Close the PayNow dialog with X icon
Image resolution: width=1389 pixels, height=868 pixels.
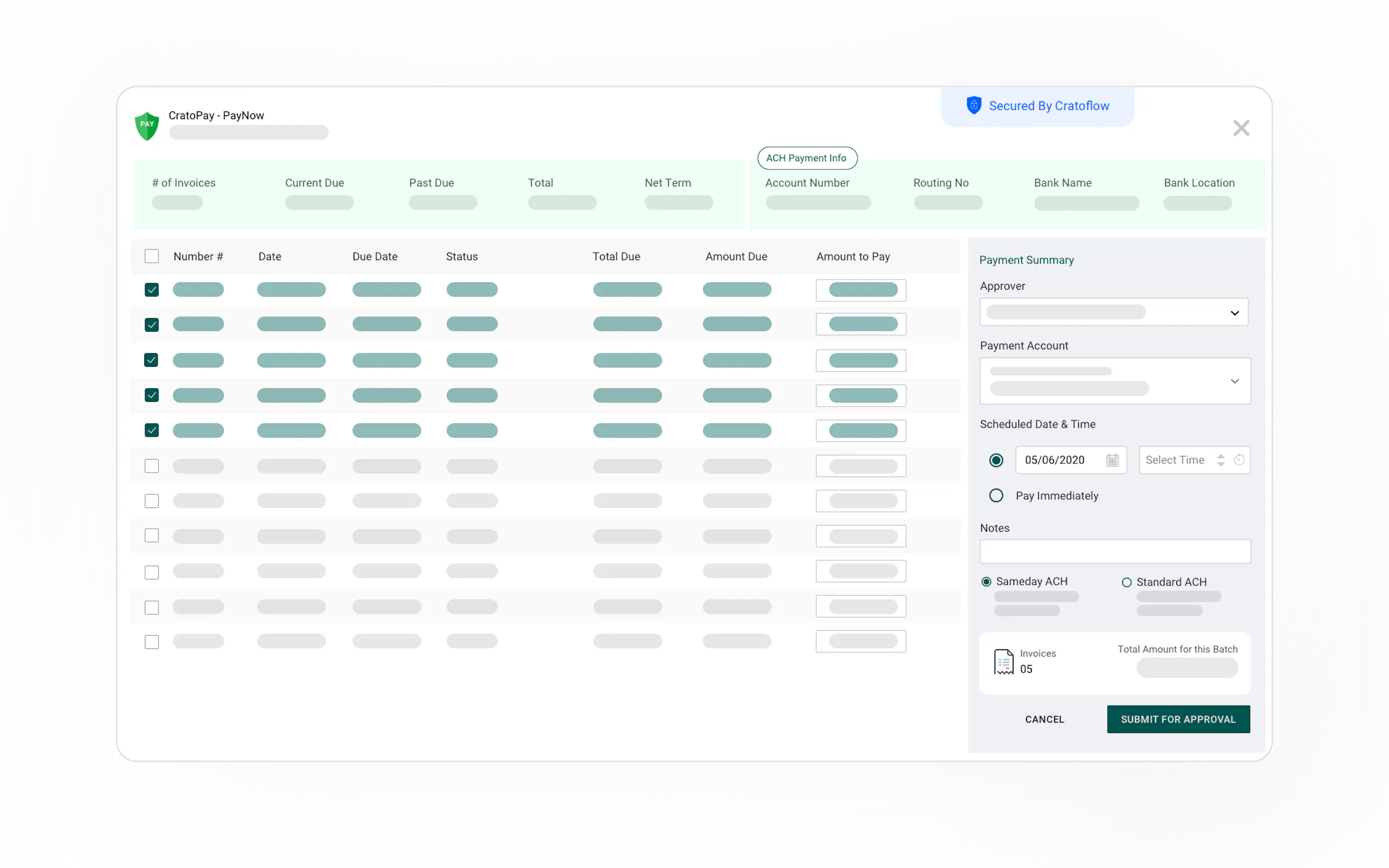click(1241, 128)
